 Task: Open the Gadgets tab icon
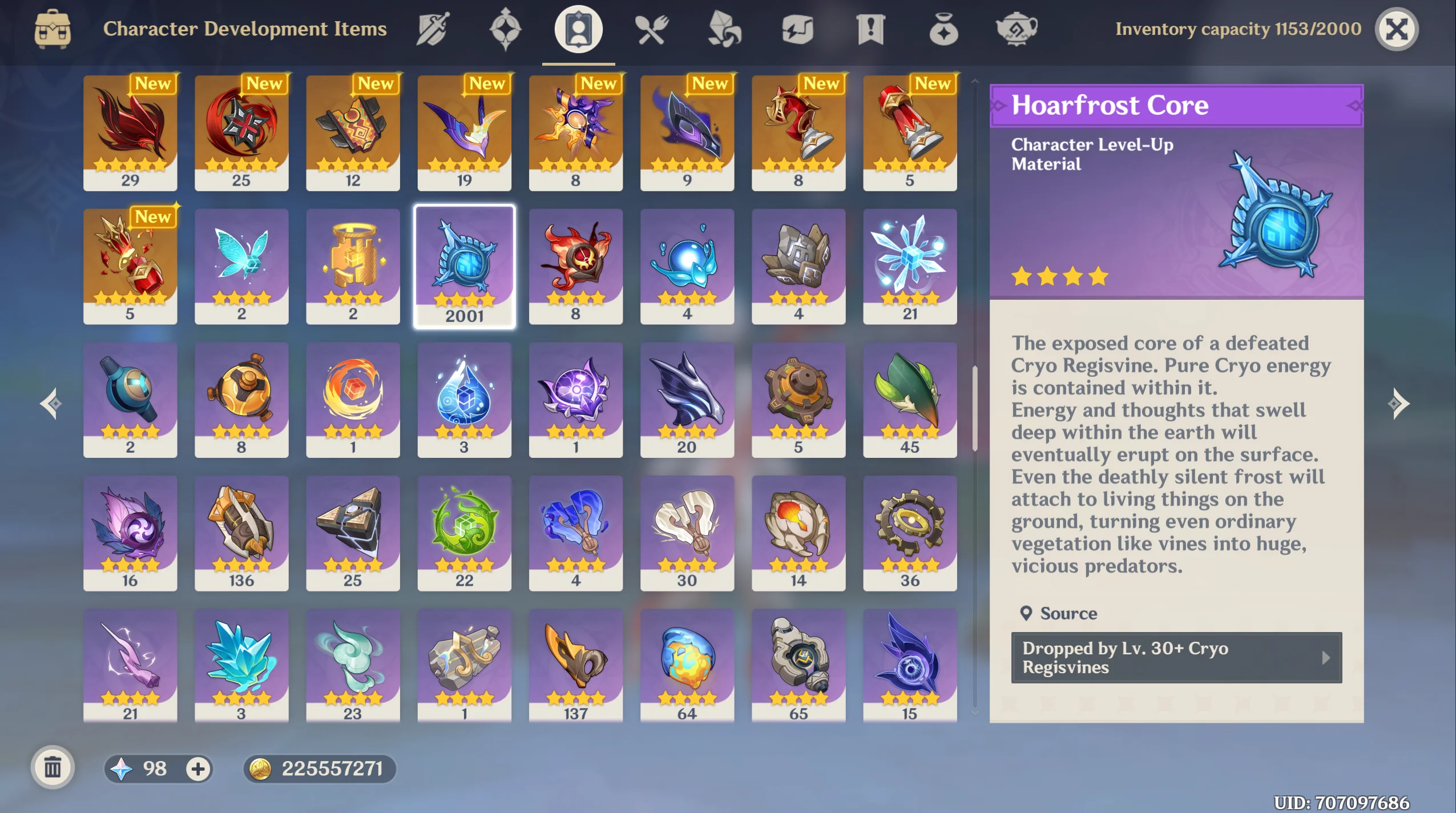click(x=797, y=29)
